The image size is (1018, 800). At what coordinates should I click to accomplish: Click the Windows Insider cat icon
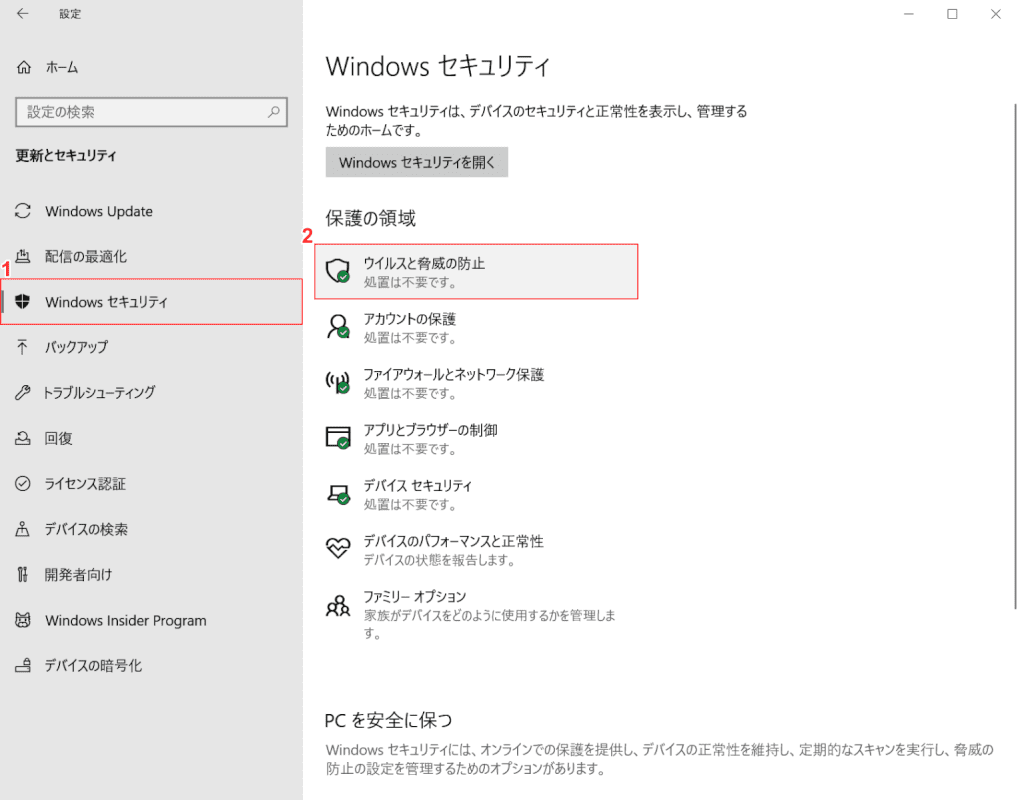pos(23,620)
